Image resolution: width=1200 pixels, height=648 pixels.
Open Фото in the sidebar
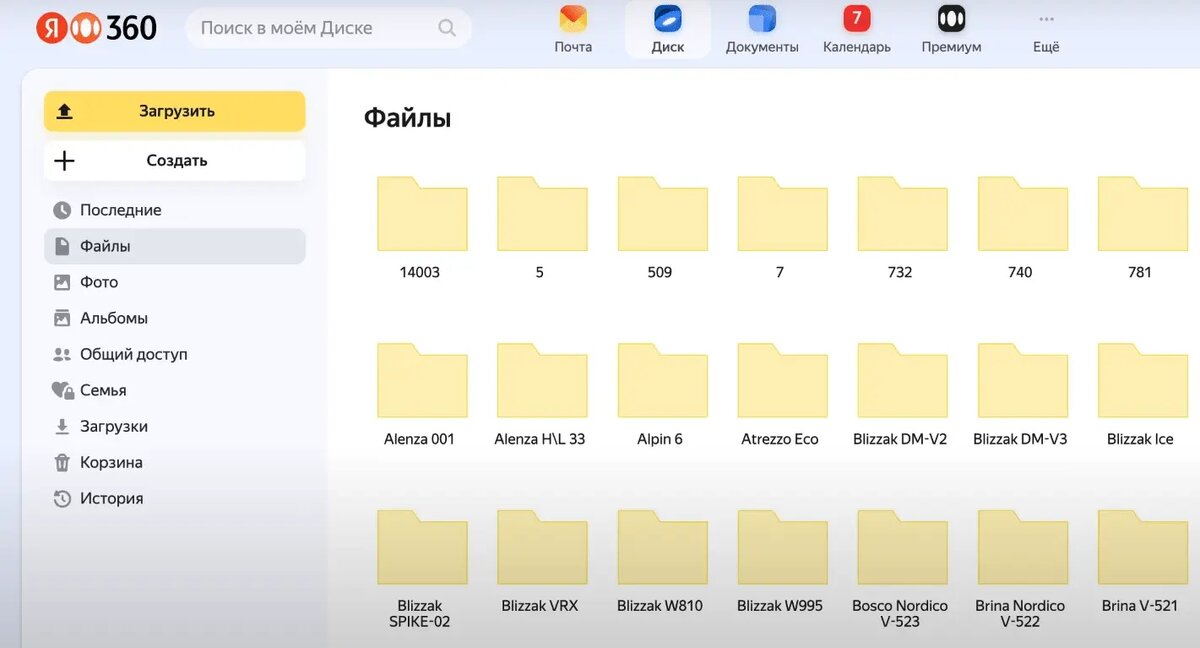coord(174,282)
